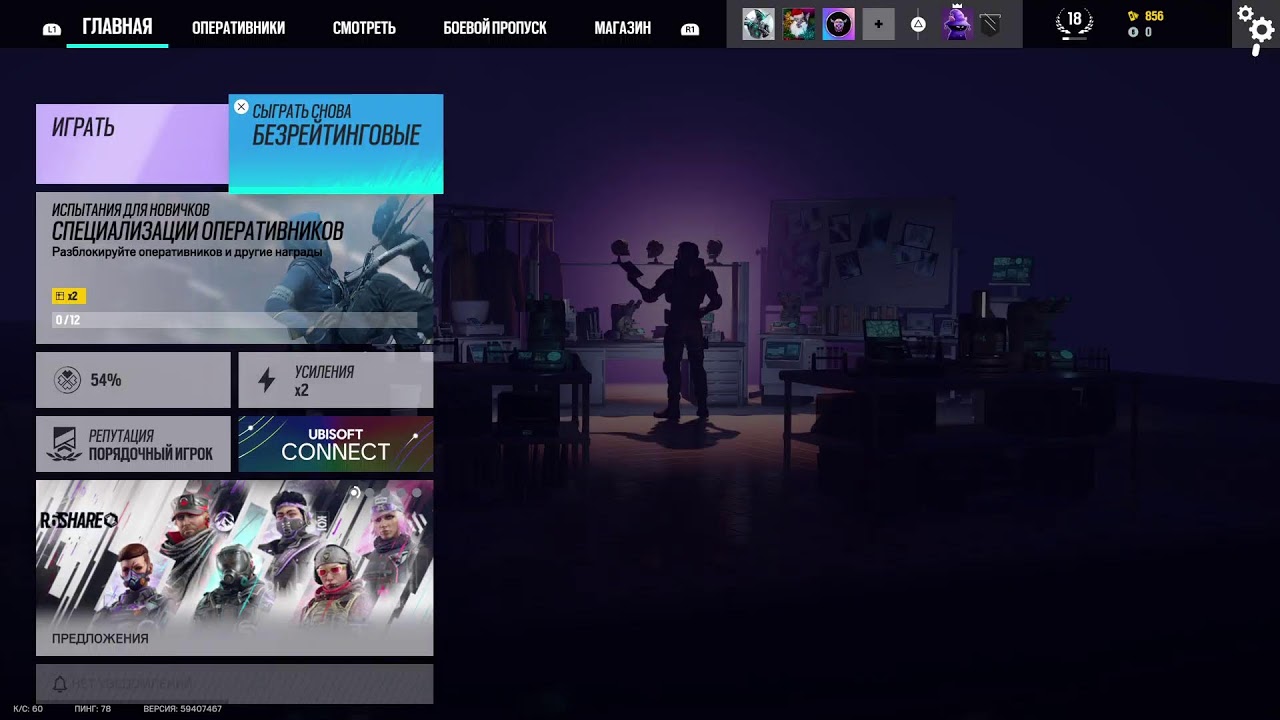The height and width of the screenshot is (720, 1280).
Task: Click the rank shield badge icon
Action: pyautogui.click(x=990, y=25)
